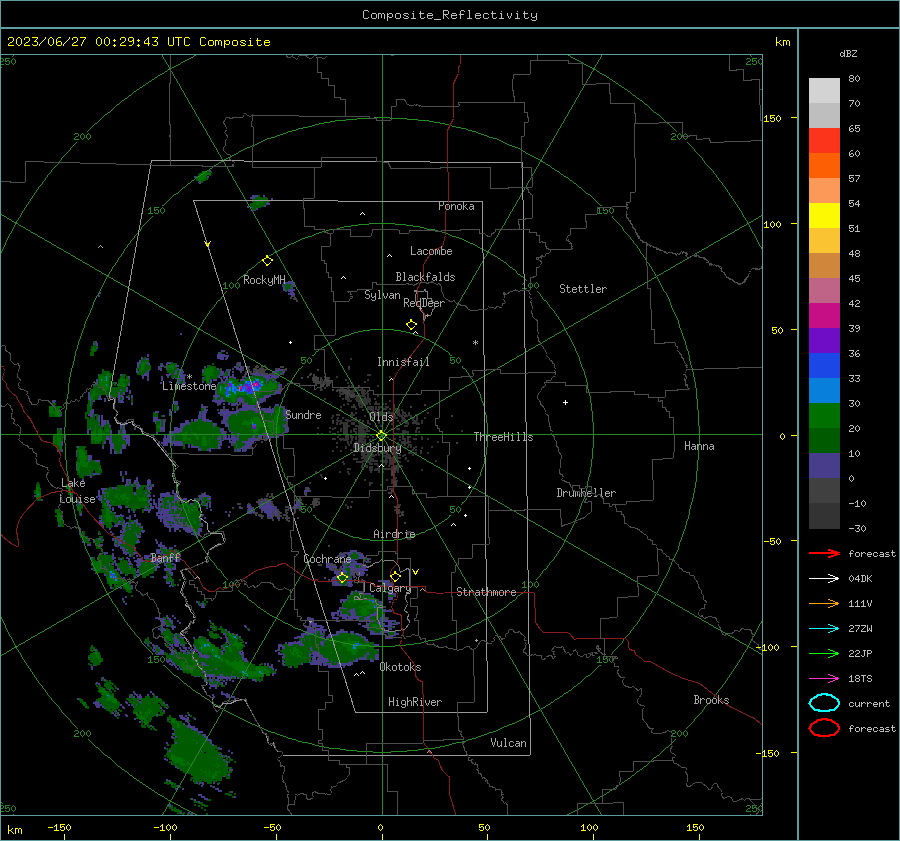This screenshot has width=900, height=841.
Task: Select the Strathmore label
Action: tap(486, 592)
